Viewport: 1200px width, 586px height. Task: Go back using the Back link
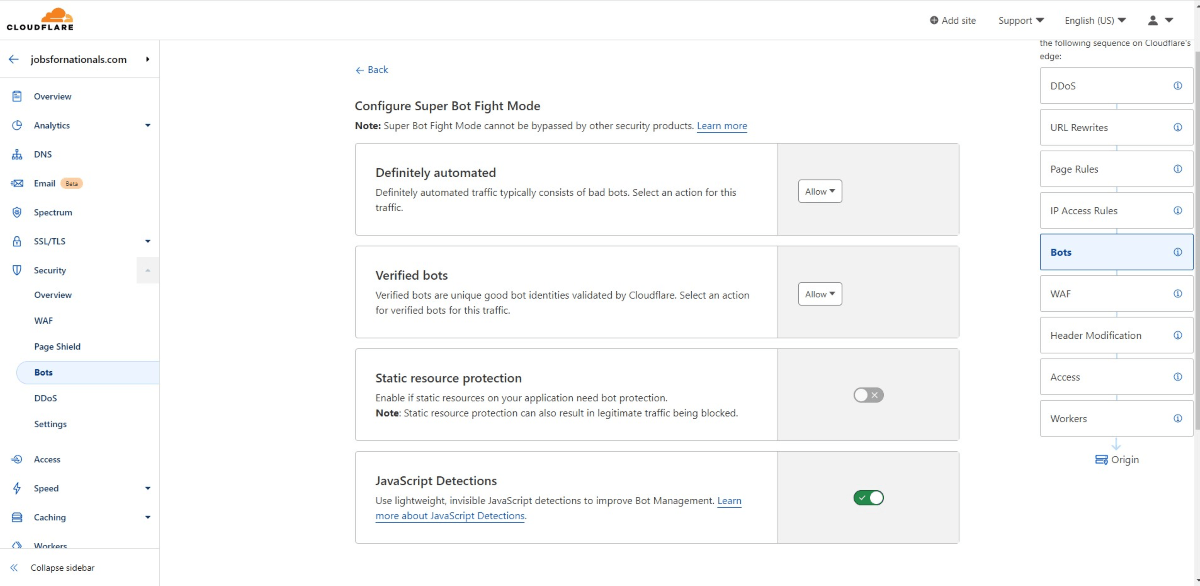372,70
